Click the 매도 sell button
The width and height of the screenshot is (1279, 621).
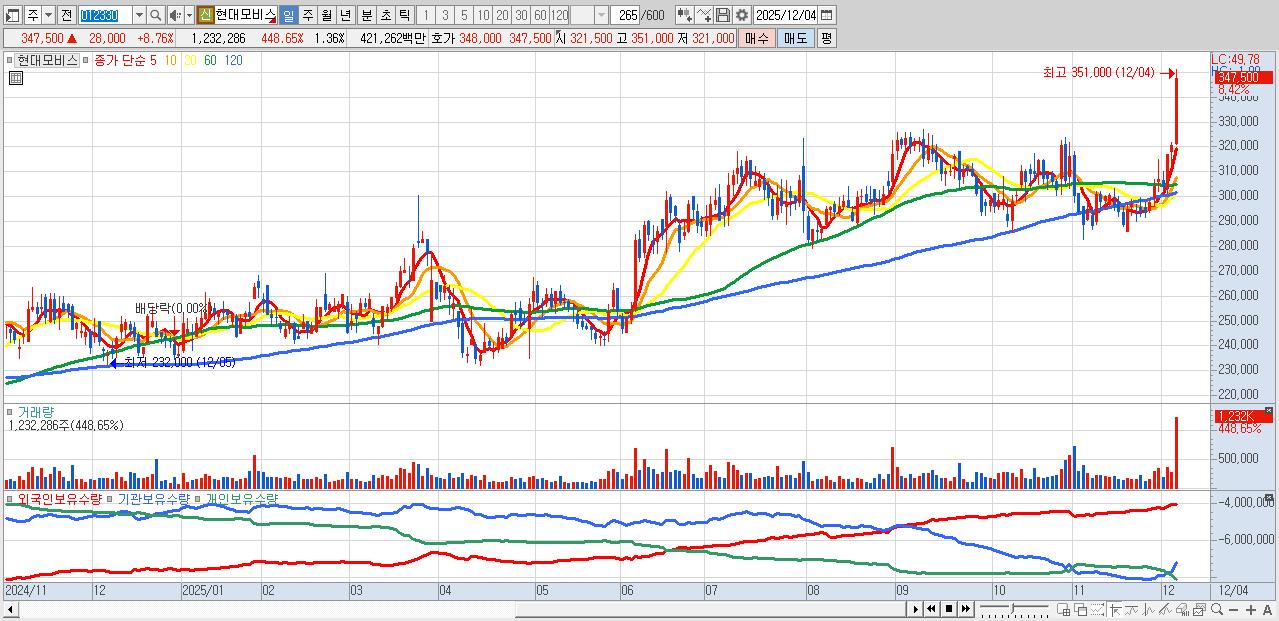pos(795,38)
